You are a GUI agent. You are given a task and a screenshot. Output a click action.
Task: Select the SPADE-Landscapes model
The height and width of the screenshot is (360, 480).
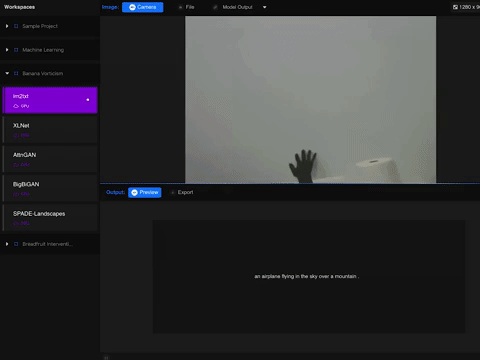click(x=50, y=218)
